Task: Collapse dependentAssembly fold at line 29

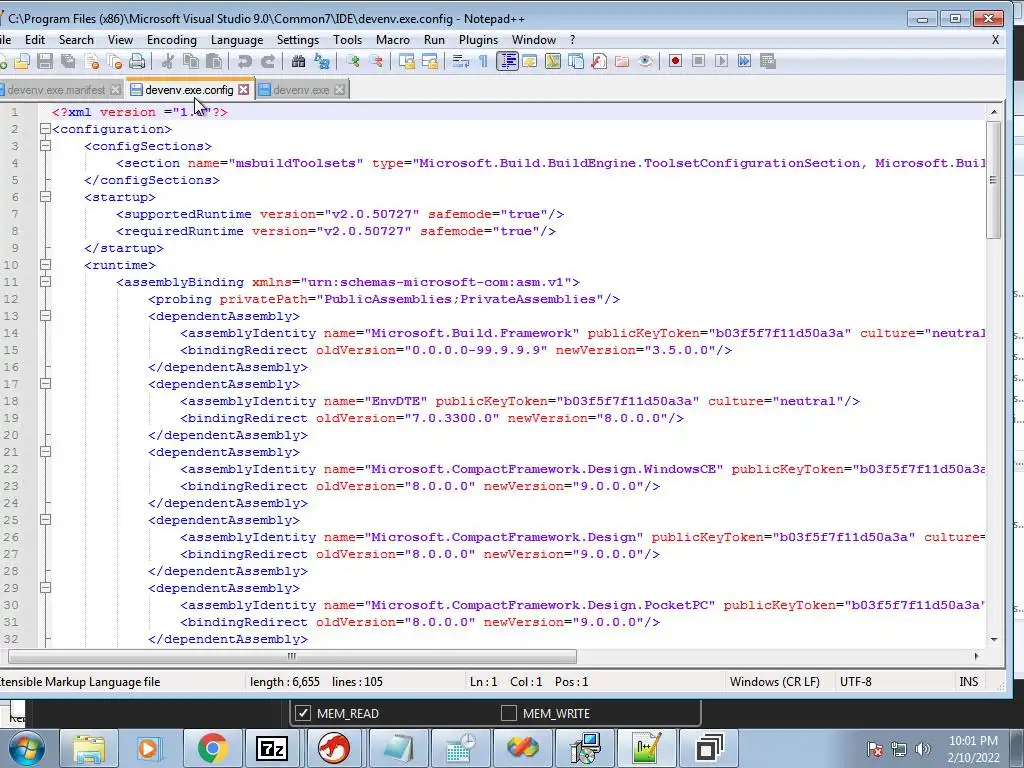Action: point(45,588)
